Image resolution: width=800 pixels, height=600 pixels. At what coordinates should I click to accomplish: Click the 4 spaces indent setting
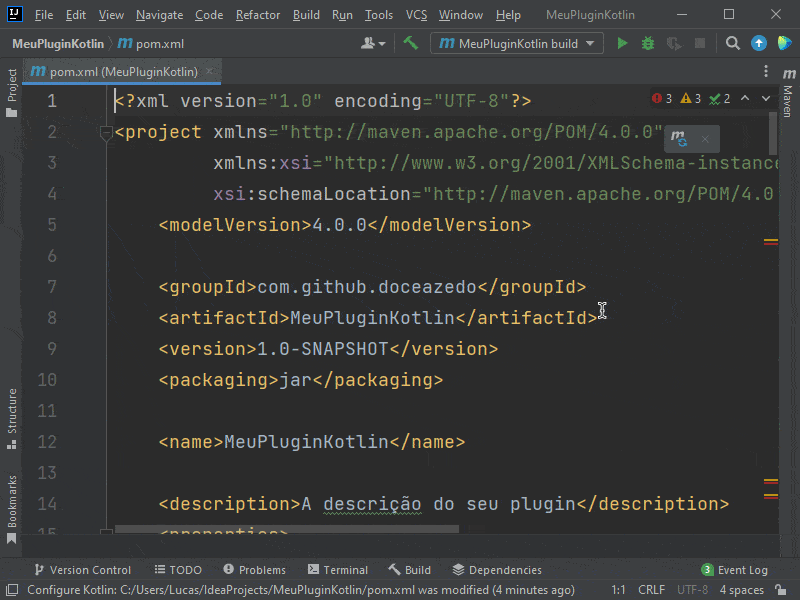[741, 590]
